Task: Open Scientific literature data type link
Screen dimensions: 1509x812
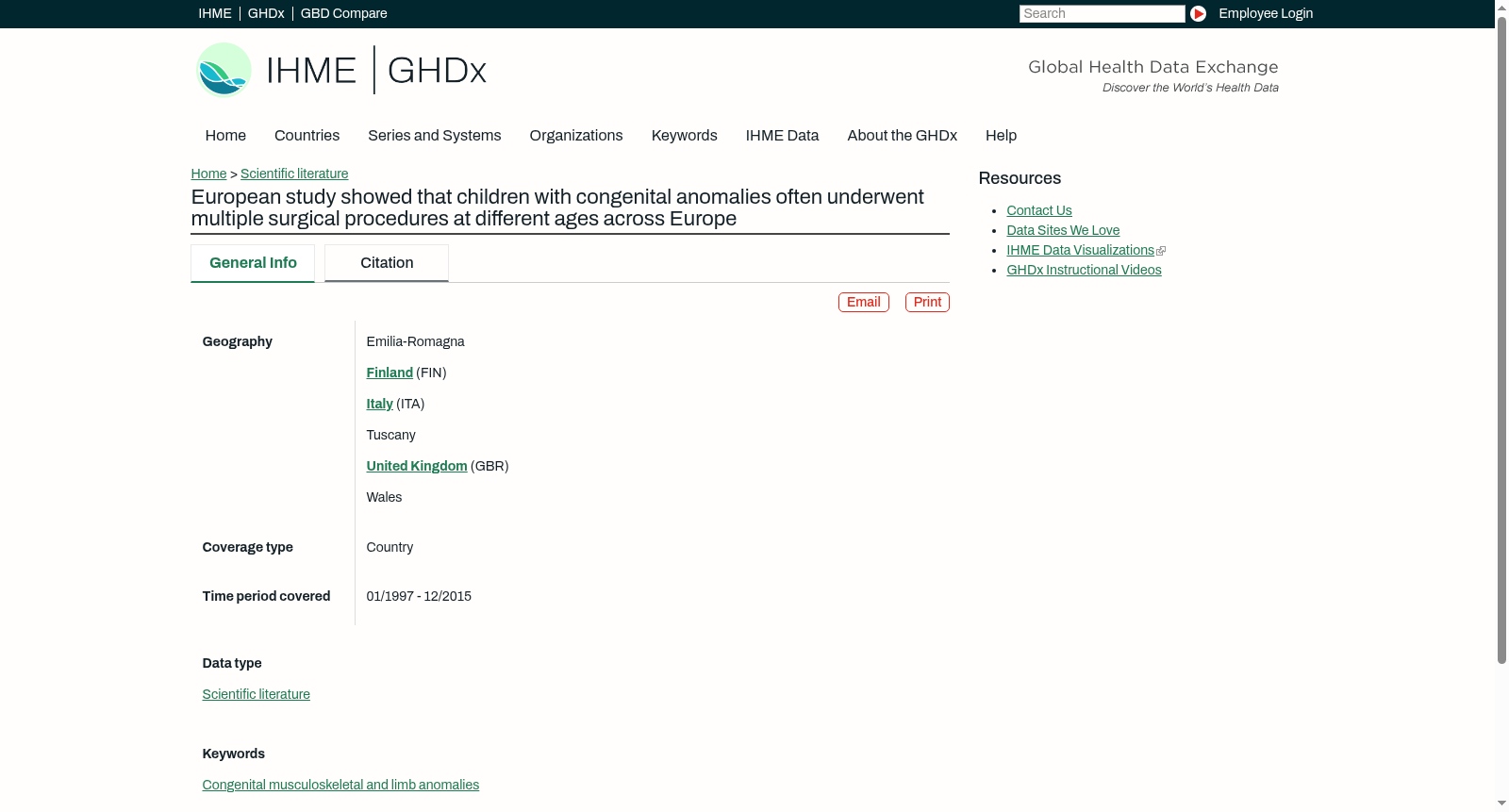Action: [x=256, y=694]
